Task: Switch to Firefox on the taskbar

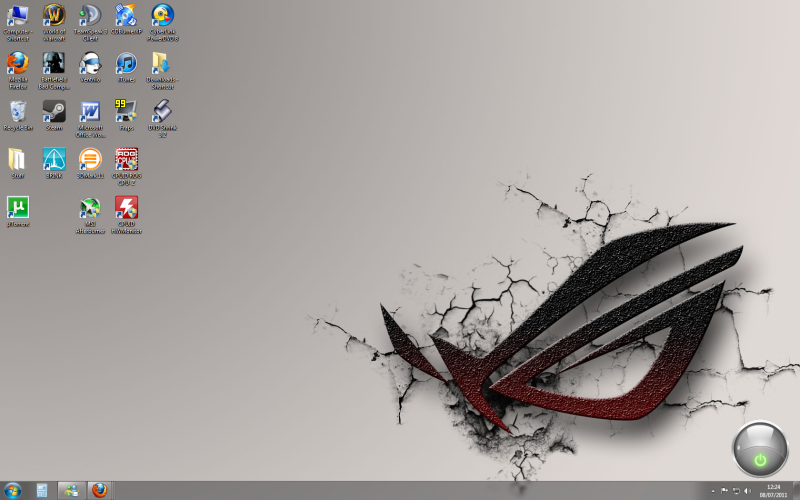Action: (99, 491)
